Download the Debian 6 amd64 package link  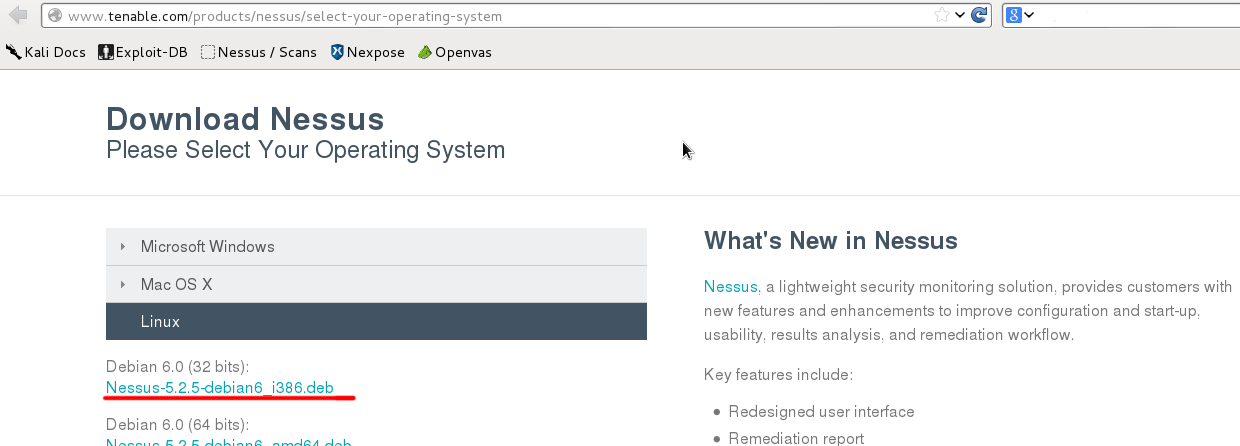(x=229, y=442)
